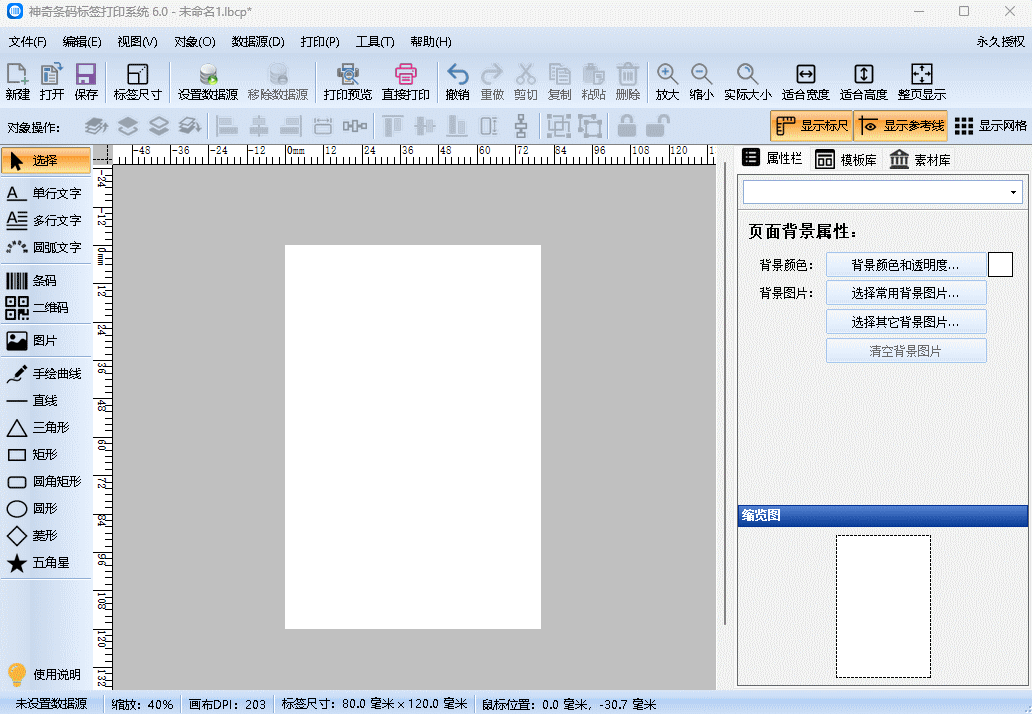The image size is (1032, 714).
Task: Select the Arc Text (圆弧文字) tool
Action: (45, 247)
